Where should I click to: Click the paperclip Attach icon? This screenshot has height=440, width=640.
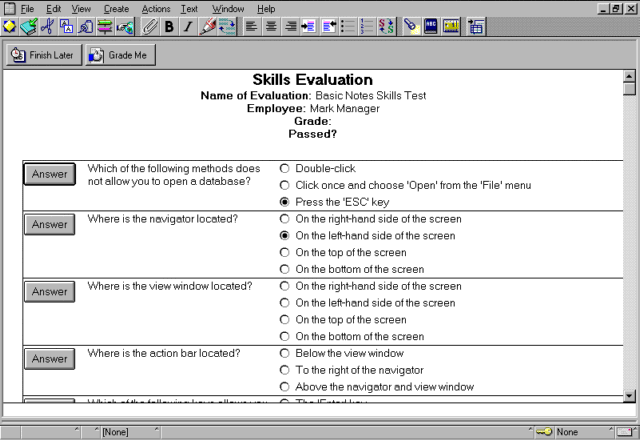tap(149, 27)
